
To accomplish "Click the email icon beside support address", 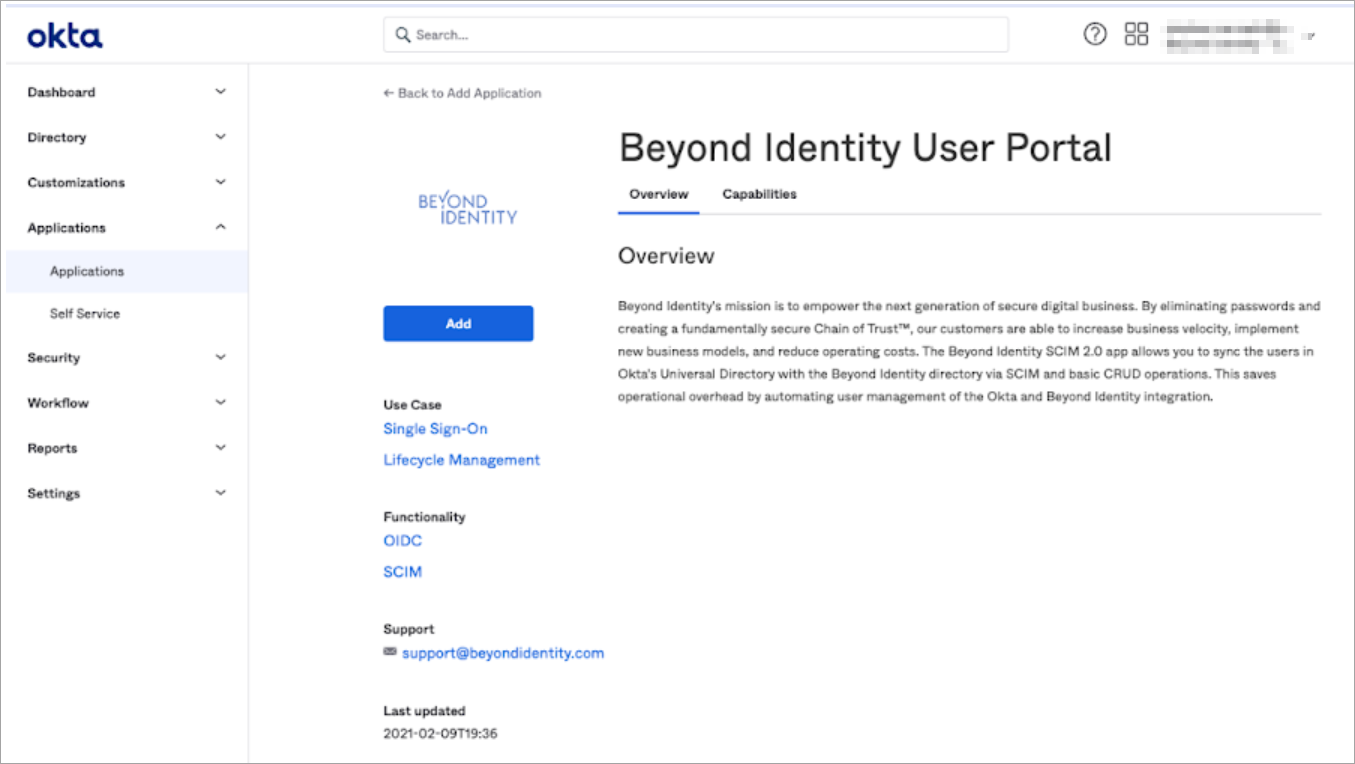I will click(388, 652).
